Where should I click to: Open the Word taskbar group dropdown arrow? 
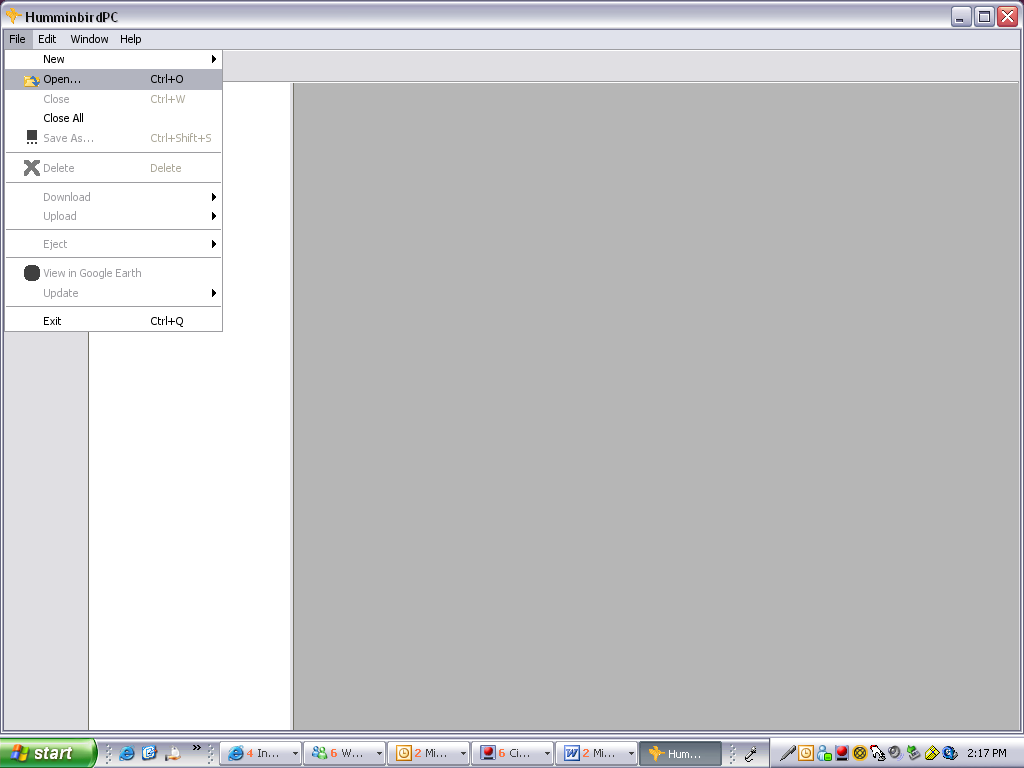click(631, 754)
